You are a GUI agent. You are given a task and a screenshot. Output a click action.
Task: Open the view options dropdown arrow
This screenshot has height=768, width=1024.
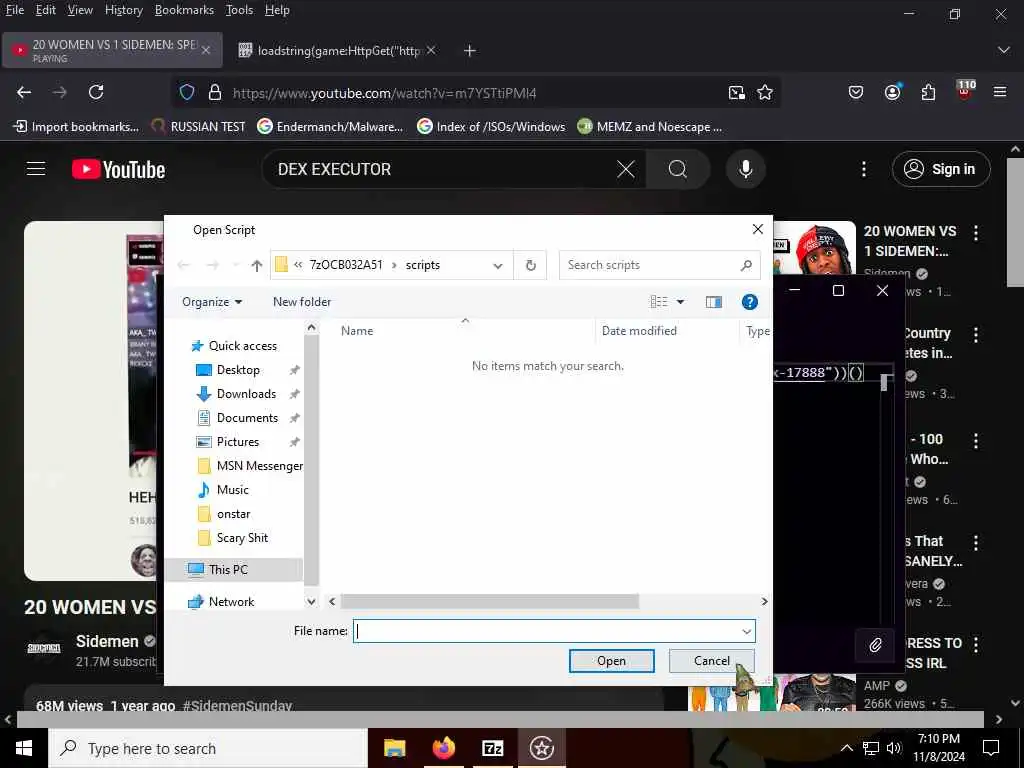point(680,302)
